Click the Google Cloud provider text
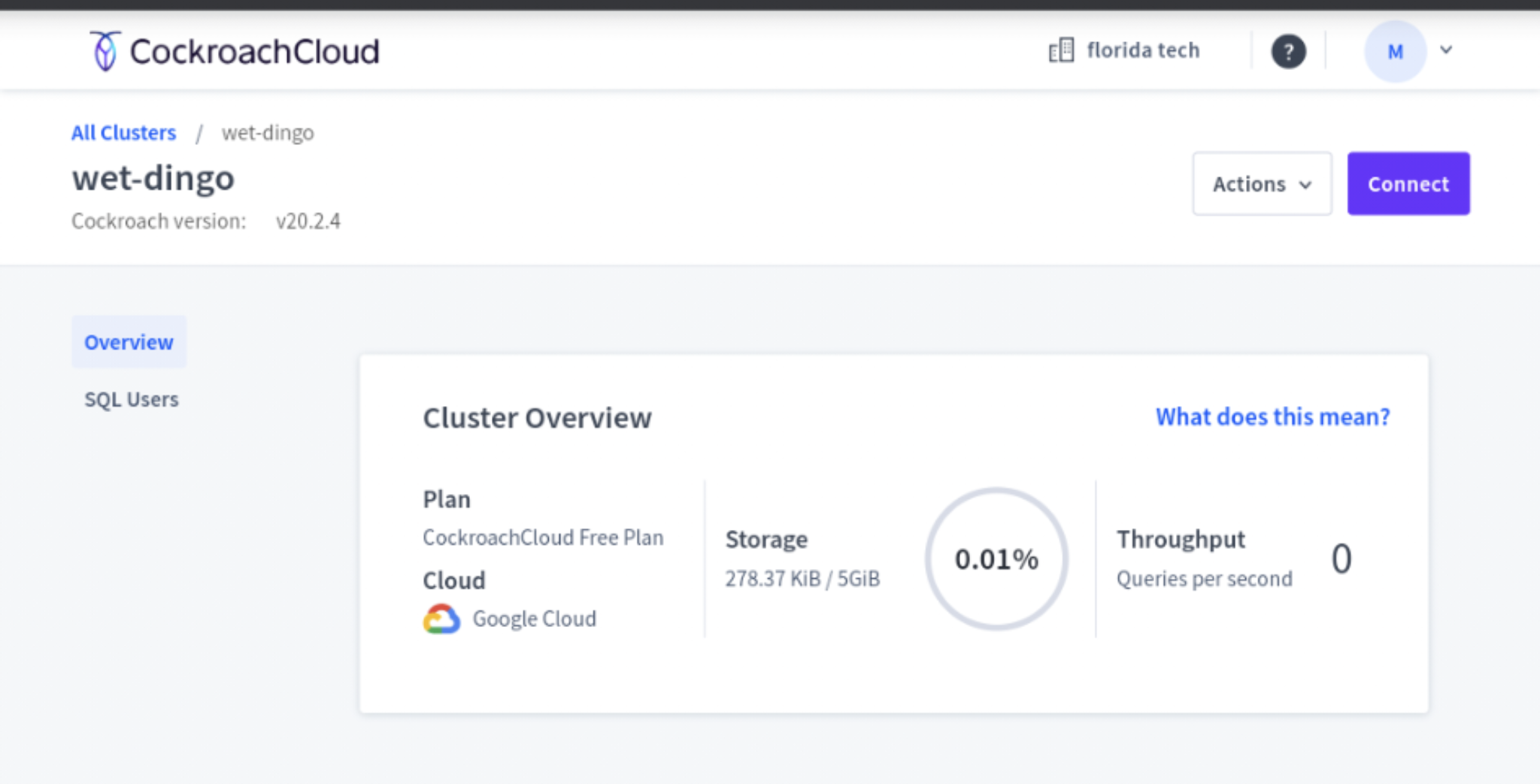Viewport: 1540px width, 784px height. click(534, 619)
